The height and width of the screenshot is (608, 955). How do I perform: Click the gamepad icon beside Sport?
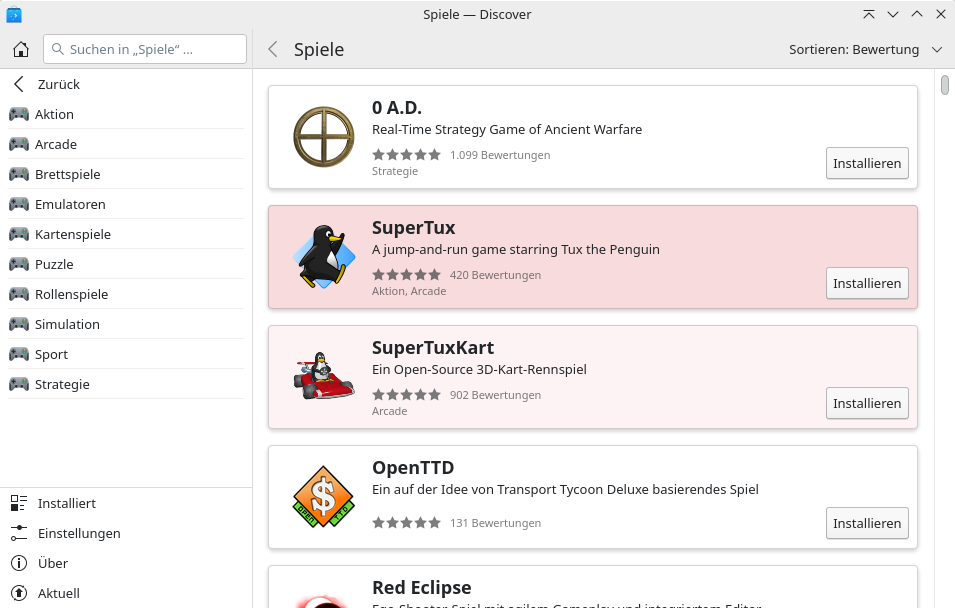tap(19, 354)
